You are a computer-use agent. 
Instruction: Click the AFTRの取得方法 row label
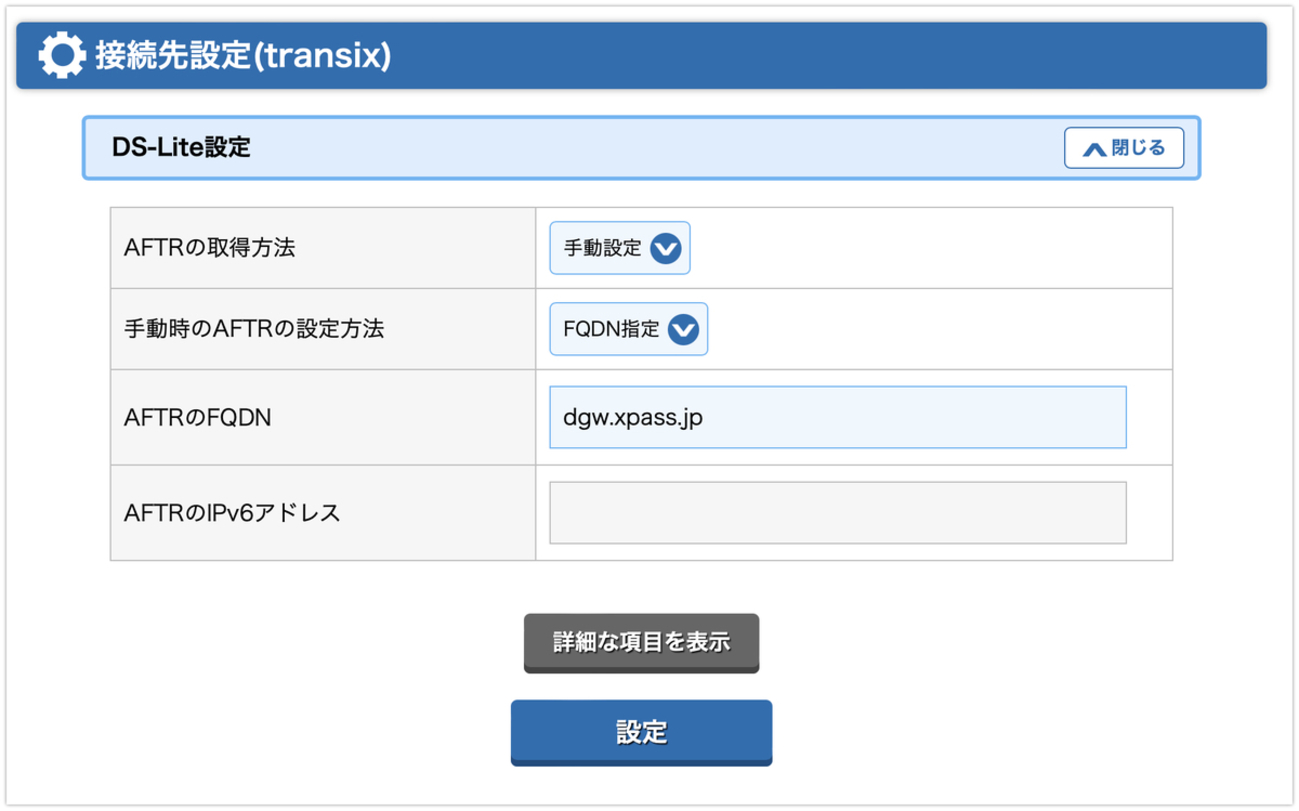click(x=210, y=248)
